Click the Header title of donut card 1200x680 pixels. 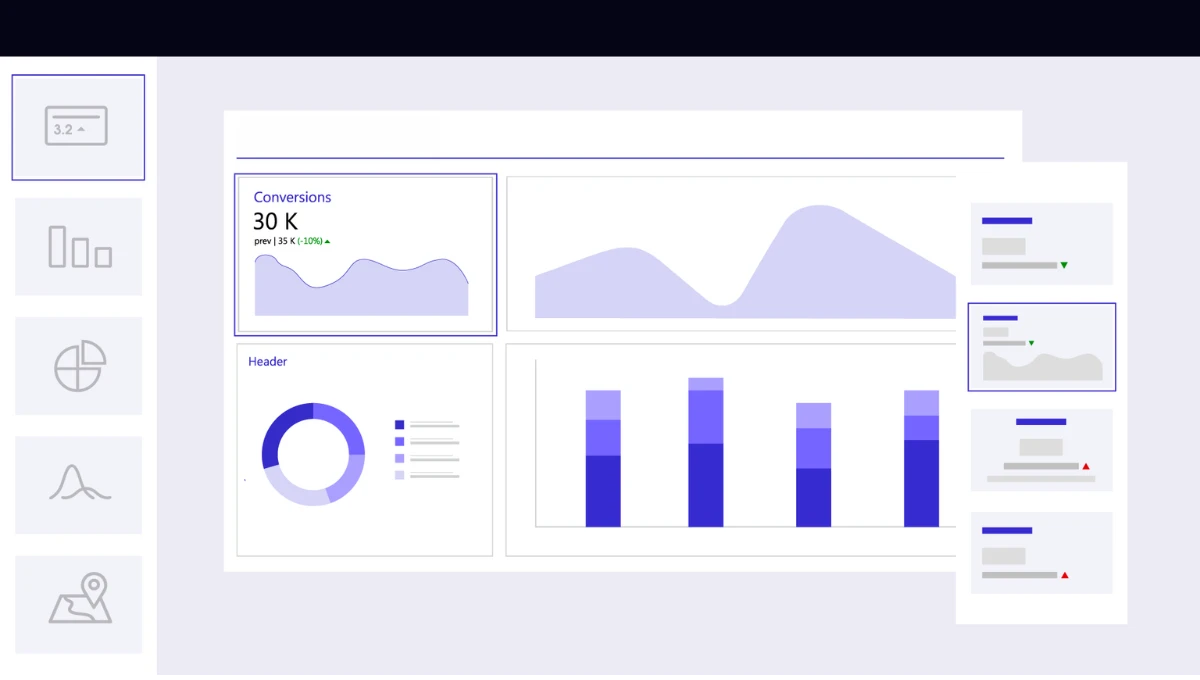coord(267,362)
